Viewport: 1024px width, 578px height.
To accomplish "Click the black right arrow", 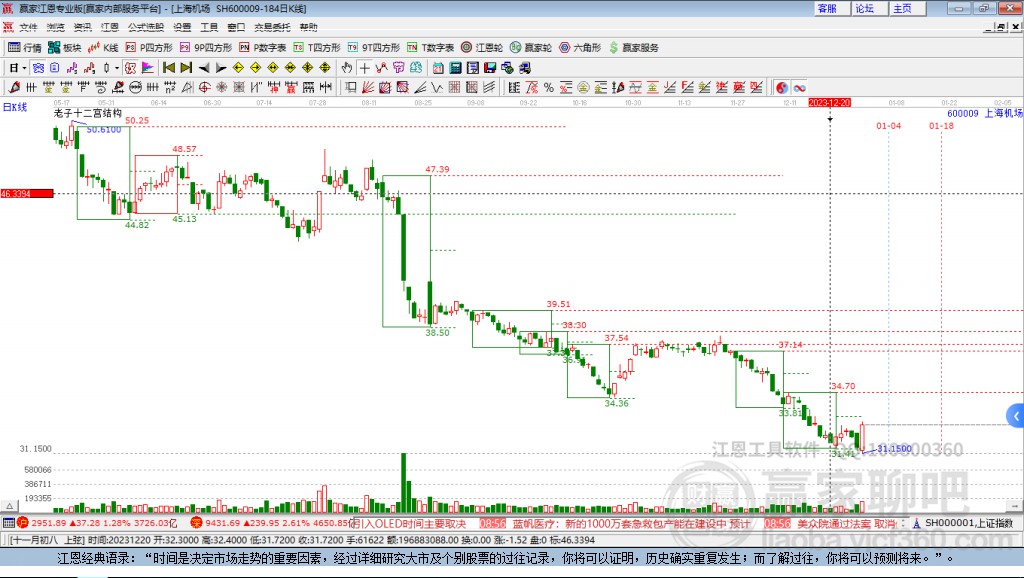I will tap(221, 68).
